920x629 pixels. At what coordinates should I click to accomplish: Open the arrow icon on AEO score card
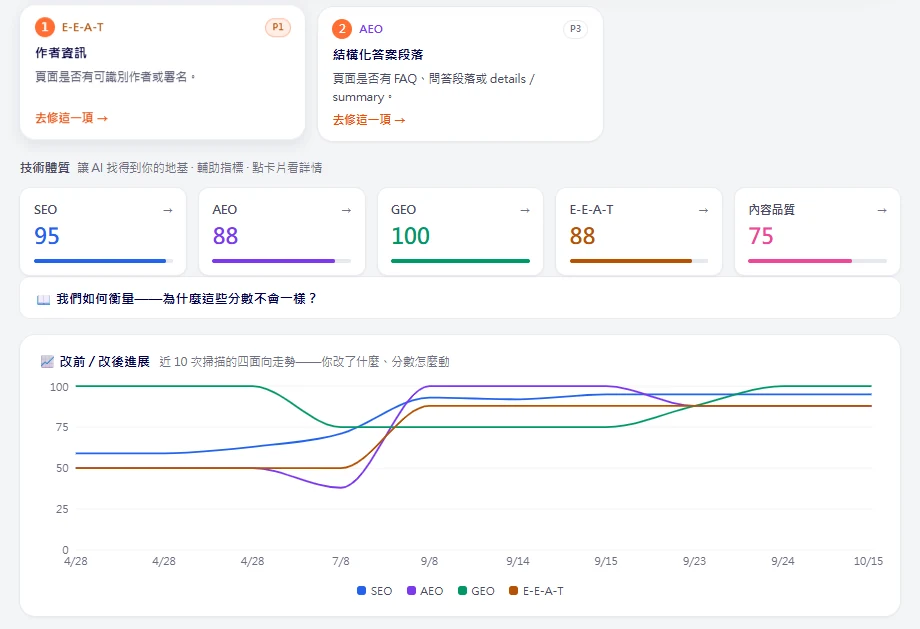point(346,210)
